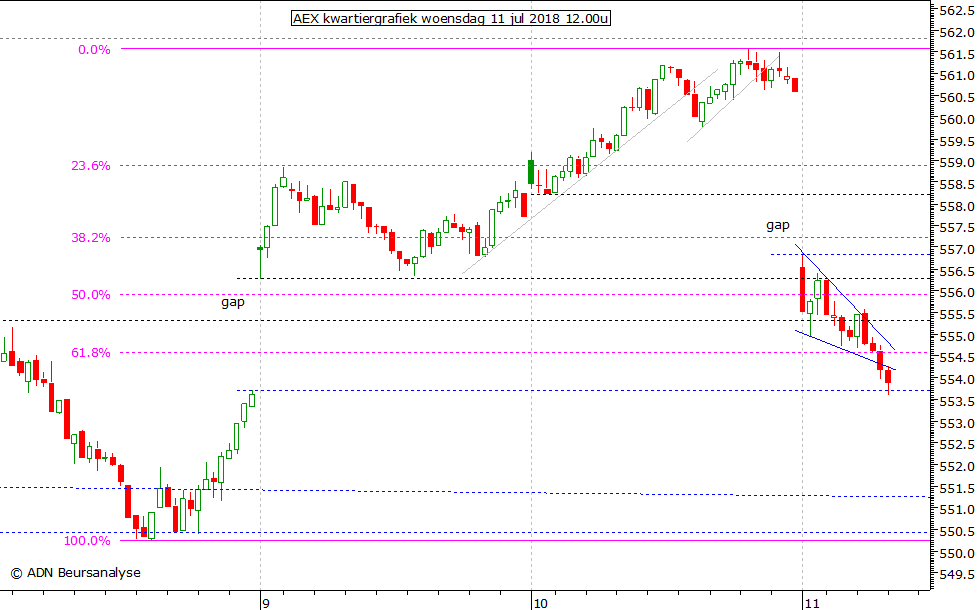Click the price label '555.5' on the axis
Image resolution: width=978 pixels, height=610 pixels.
pos(957,314)
